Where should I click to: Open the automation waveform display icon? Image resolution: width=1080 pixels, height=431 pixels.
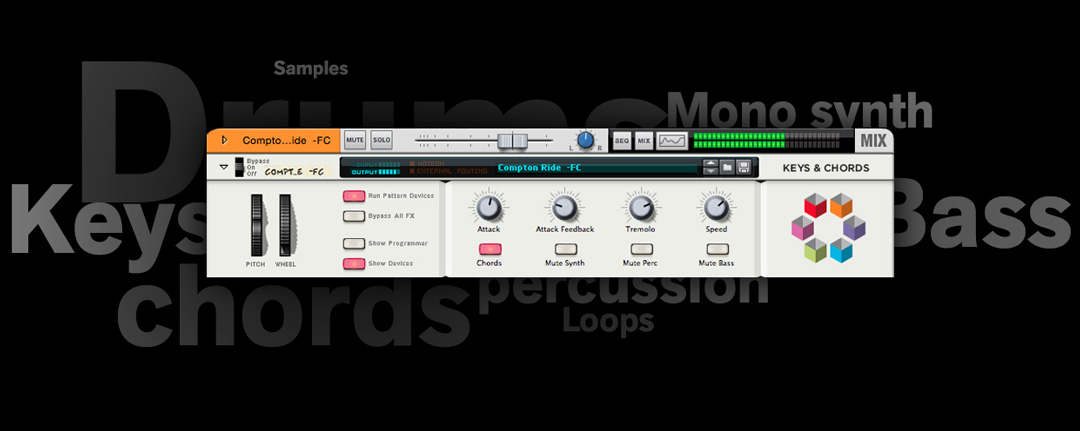coord(672,141)
